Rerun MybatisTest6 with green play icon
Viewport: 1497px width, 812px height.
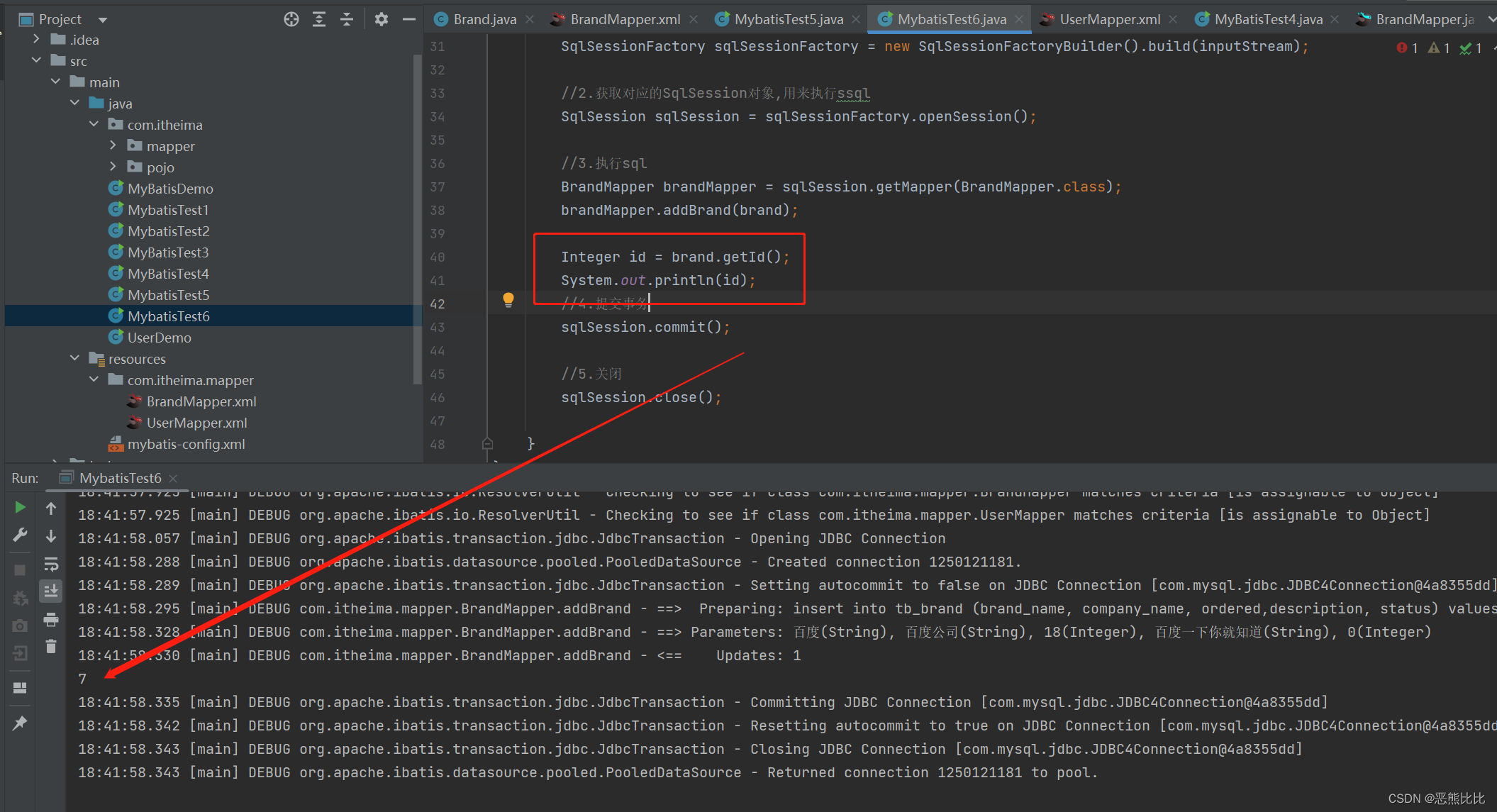pyautogui.click(x=21, y=507)
